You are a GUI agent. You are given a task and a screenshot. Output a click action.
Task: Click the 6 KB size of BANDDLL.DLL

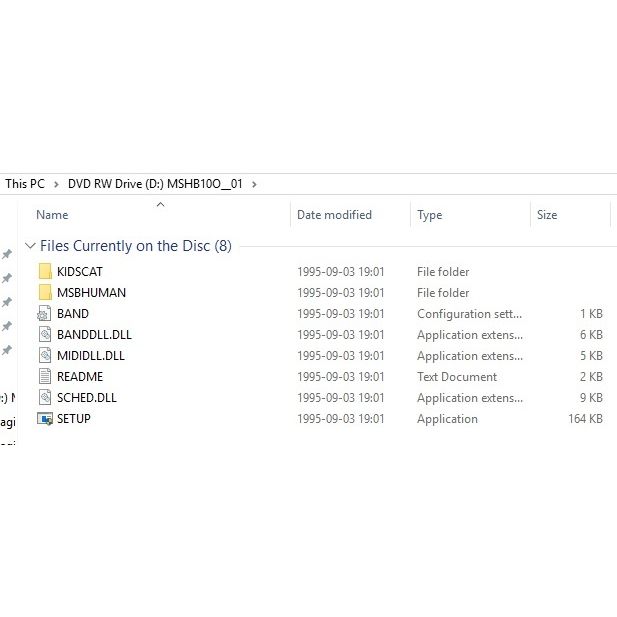(x=591, y=334)
